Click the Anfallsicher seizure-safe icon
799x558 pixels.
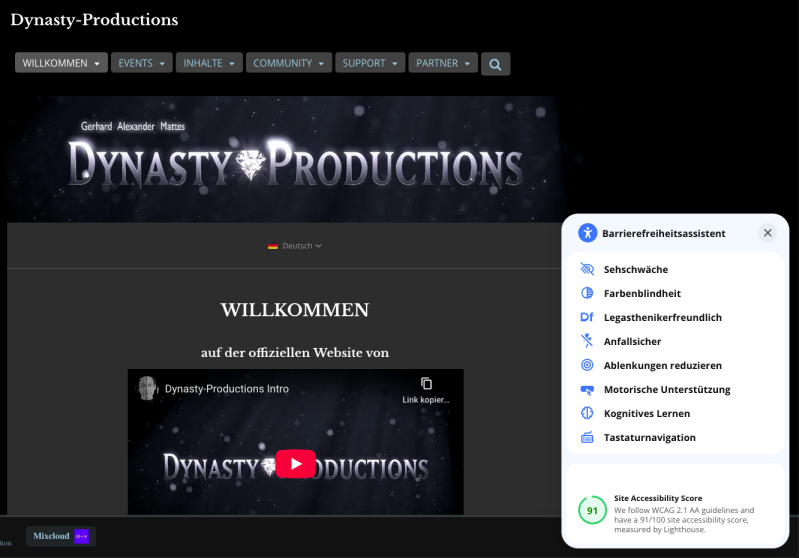587,341
